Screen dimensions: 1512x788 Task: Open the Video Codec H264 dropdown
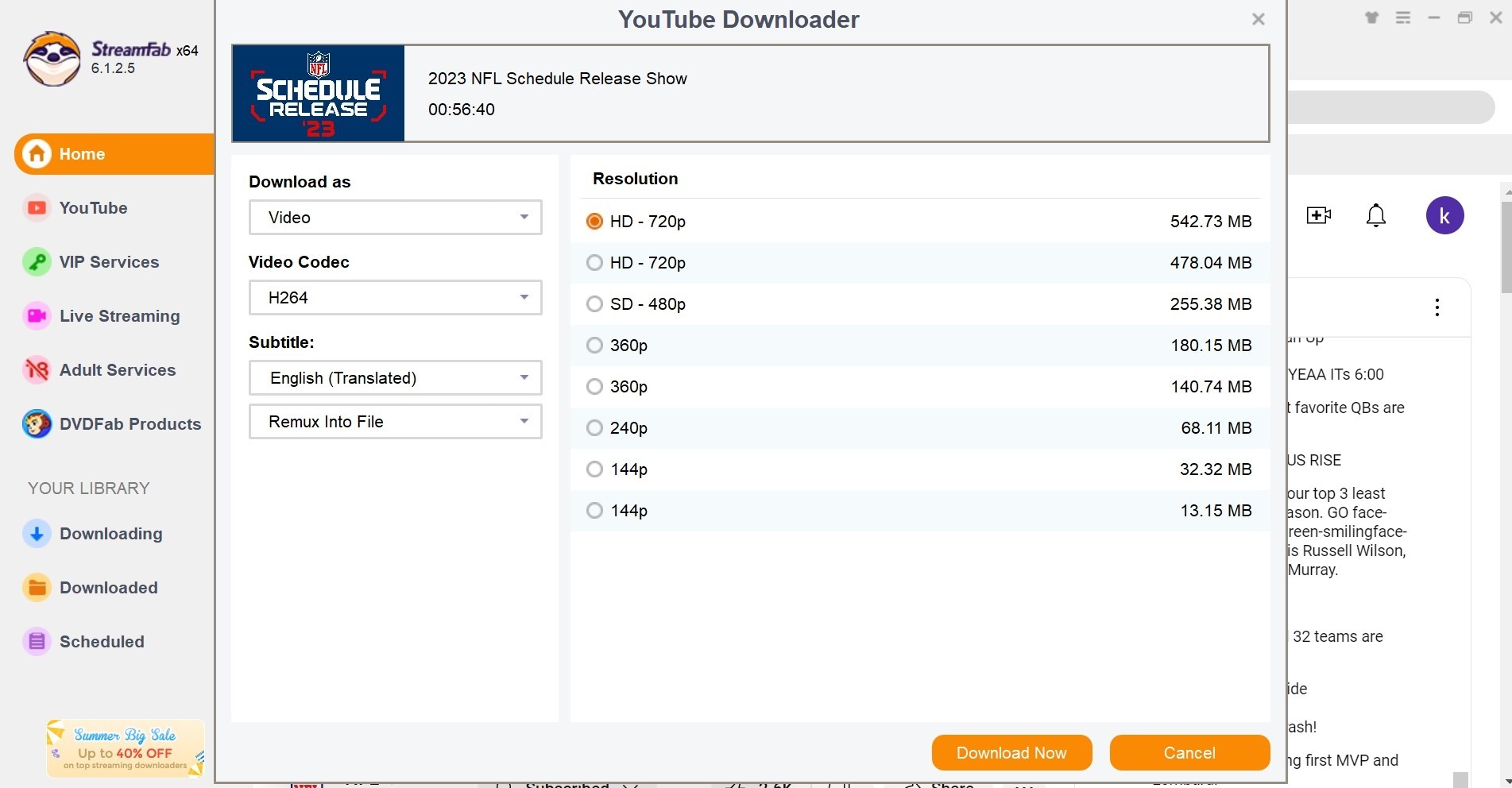click(x=396, y=298)
